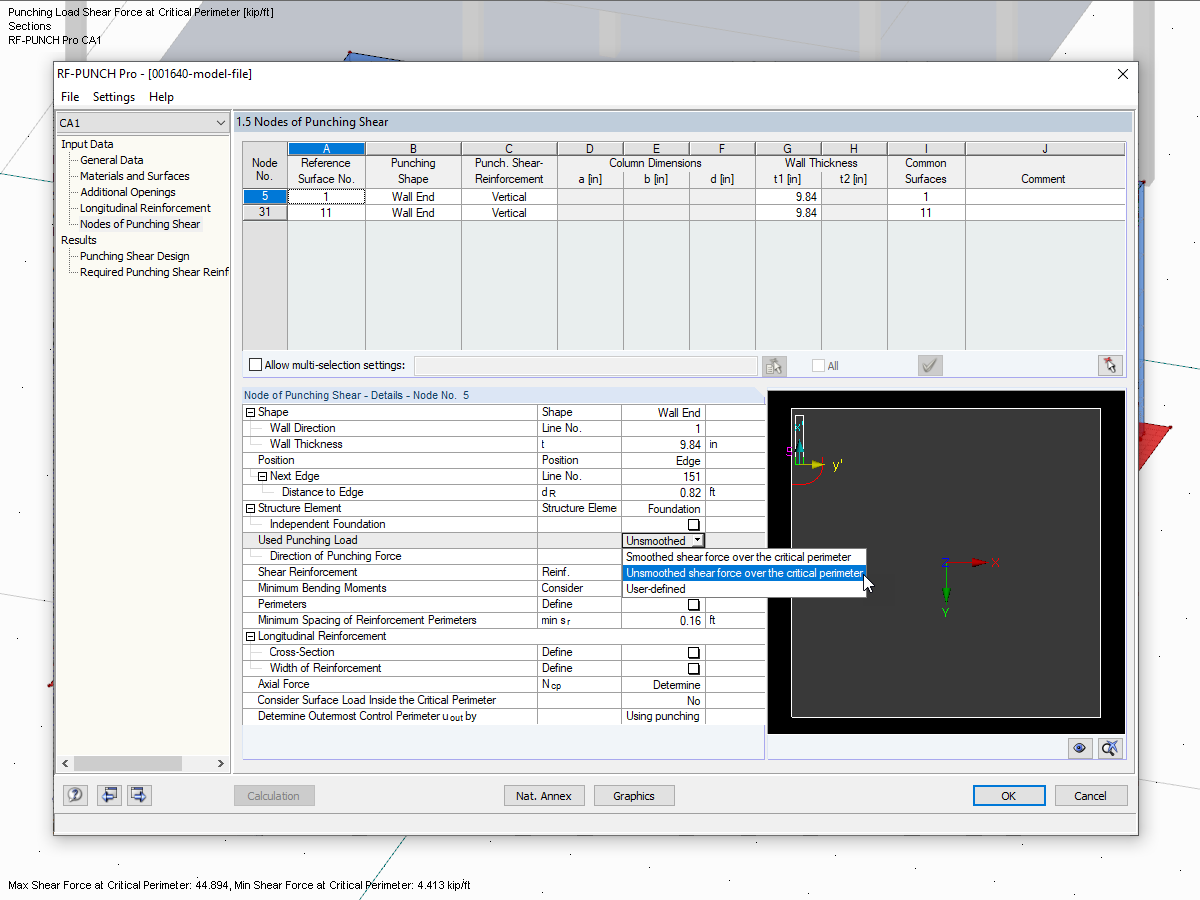Open the Settings menu

click(x=113, y=97)
